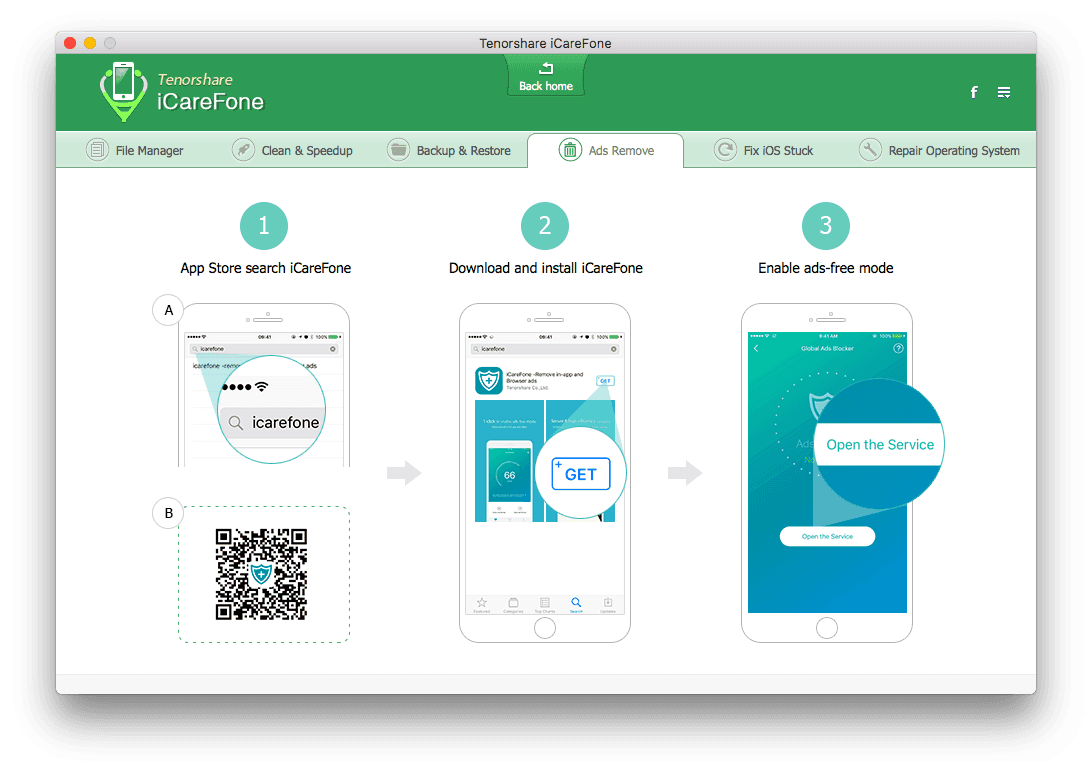The width and height of the screenshot is (1092, 774).
Task: Minimize the window with yellow button
Action: pos(90,42)
